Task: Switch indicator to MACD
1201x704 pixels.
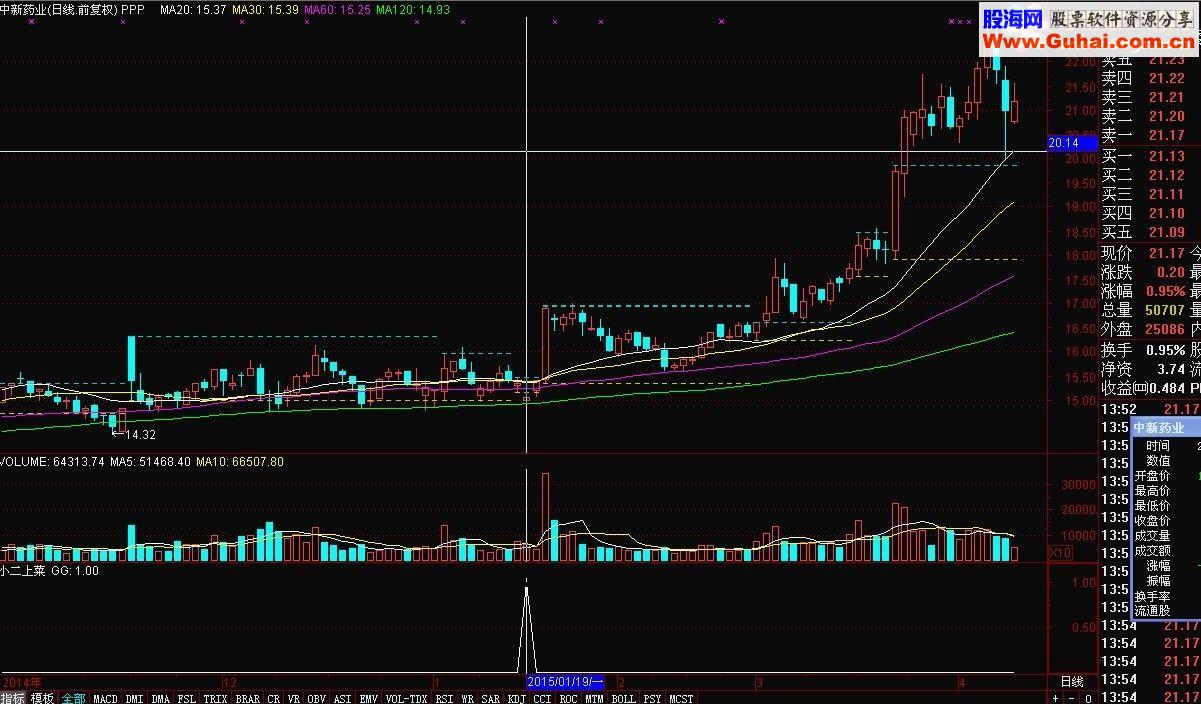Action: tap(105, 698)
